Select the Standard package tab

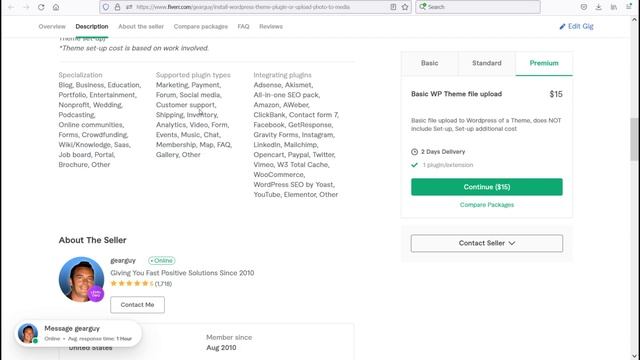coord(487,63)
